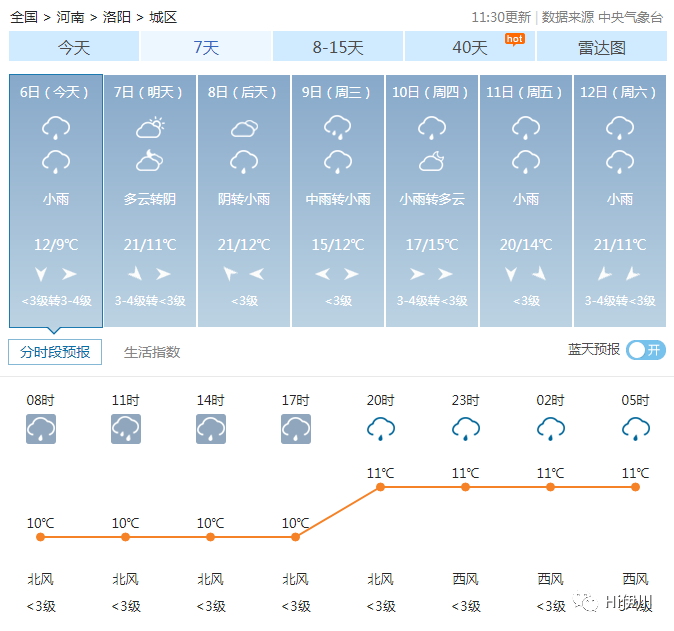Click the 数据来源 中央气象台 text
This screenshot has width=674, height=631.
pos(602,17)
